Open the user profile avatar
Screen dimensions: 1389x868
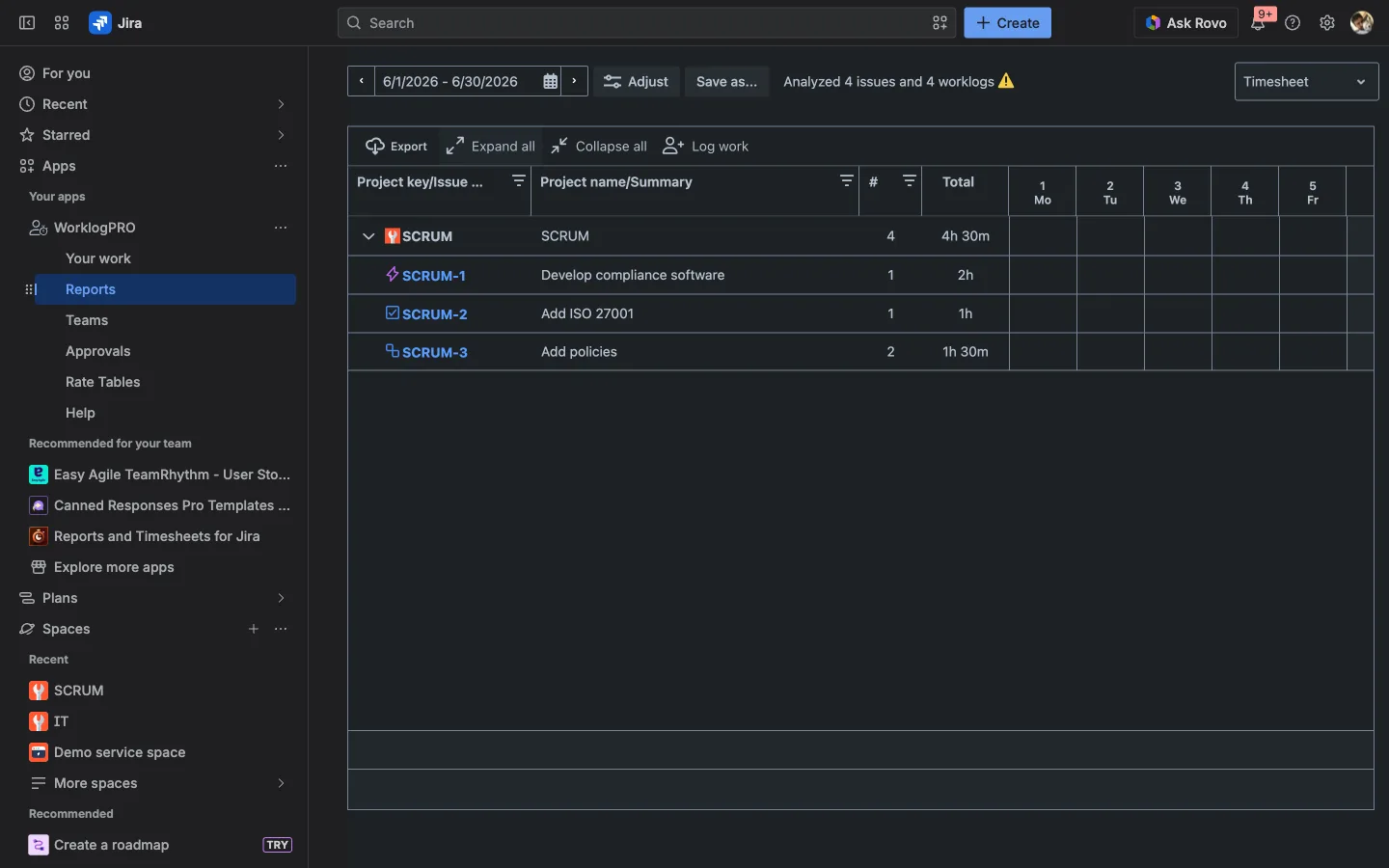click(x=1362, y=23)
